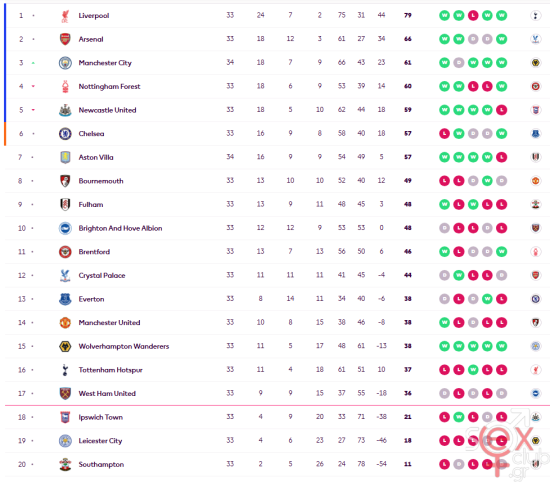Screen dimensions: 550x482
Task: Click the Southampton club crest
Action: point(65,464)
